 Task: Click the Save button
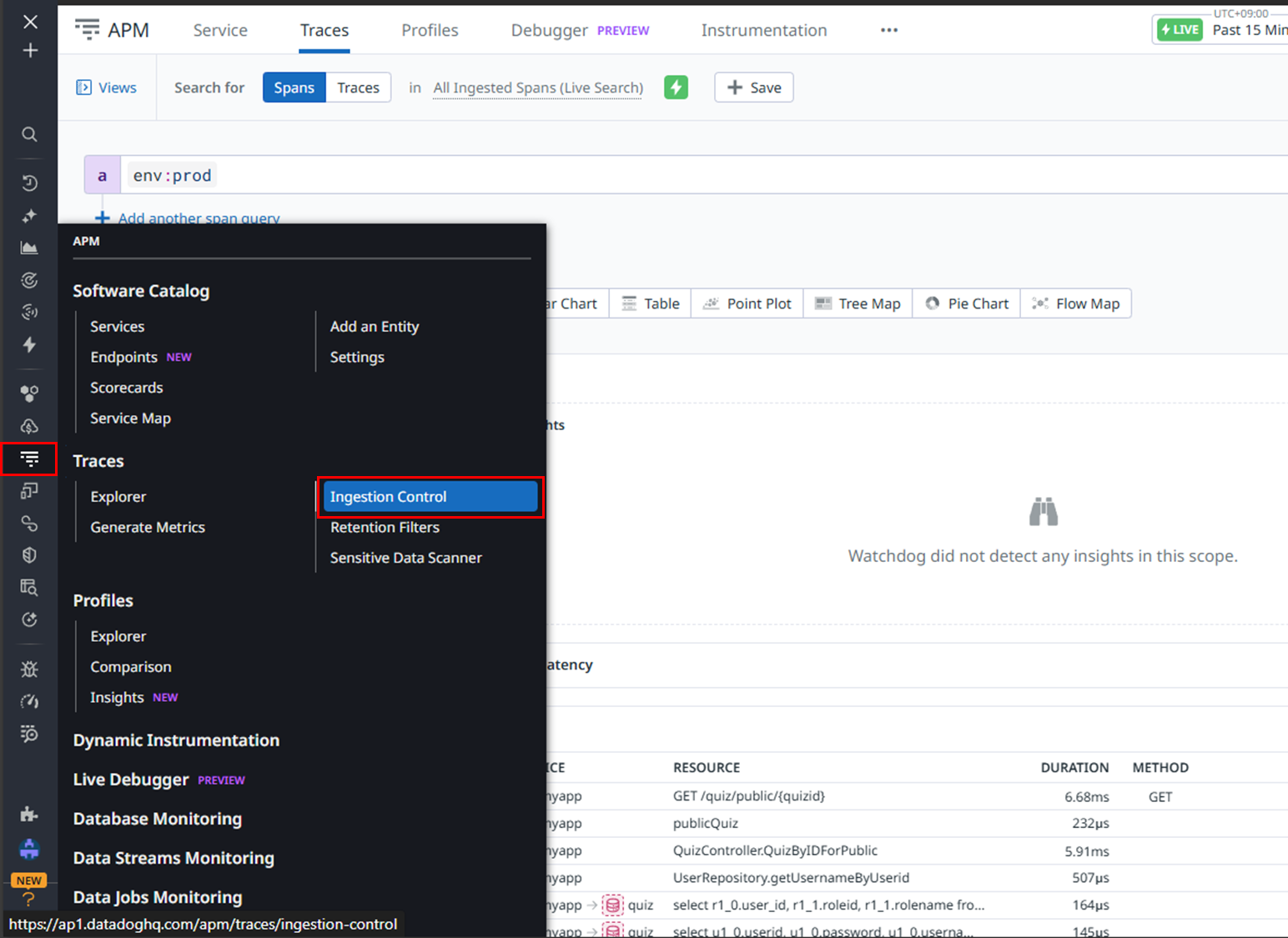pos(753,88)
